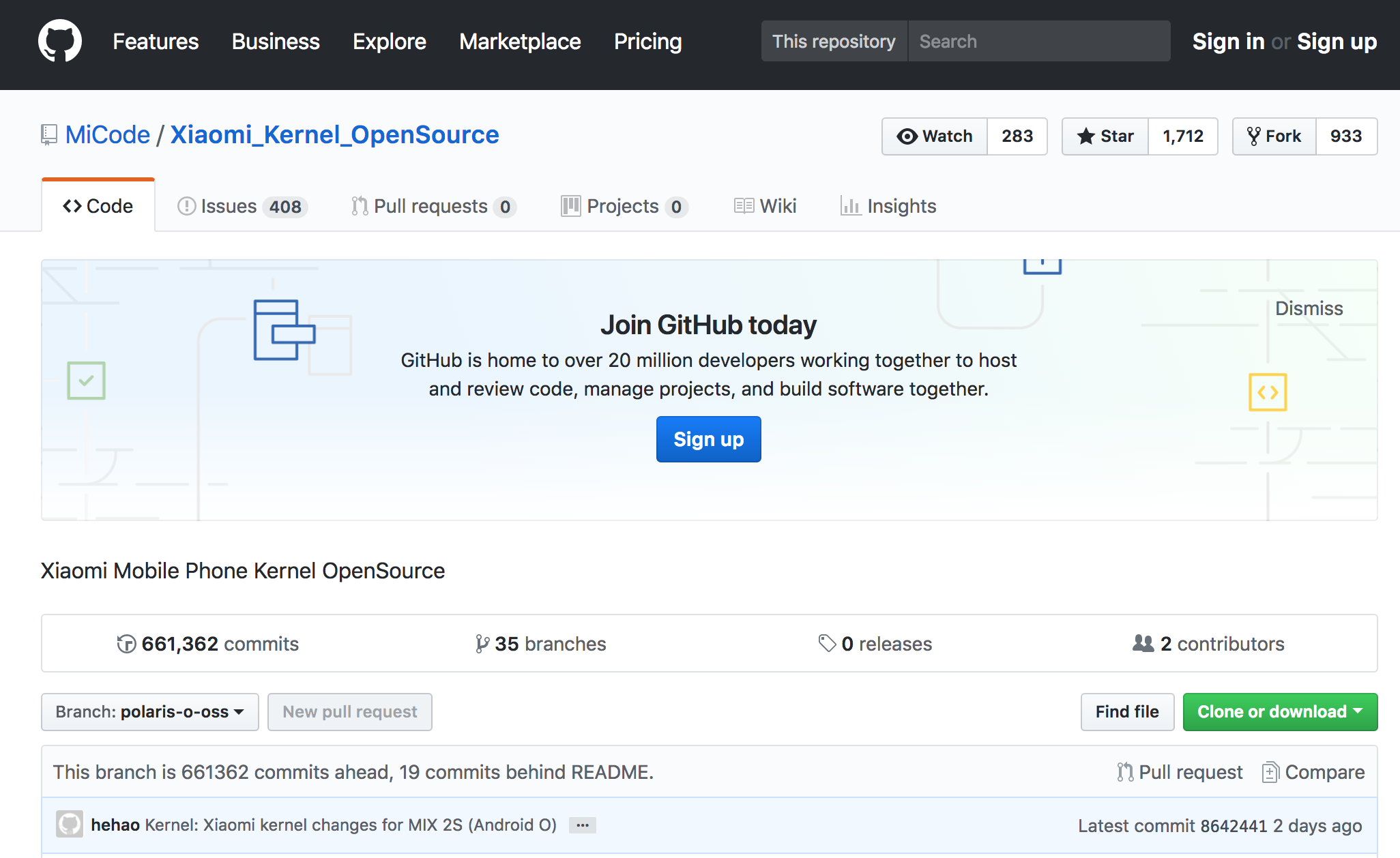Click the Compare link

tap(1313, 772)
